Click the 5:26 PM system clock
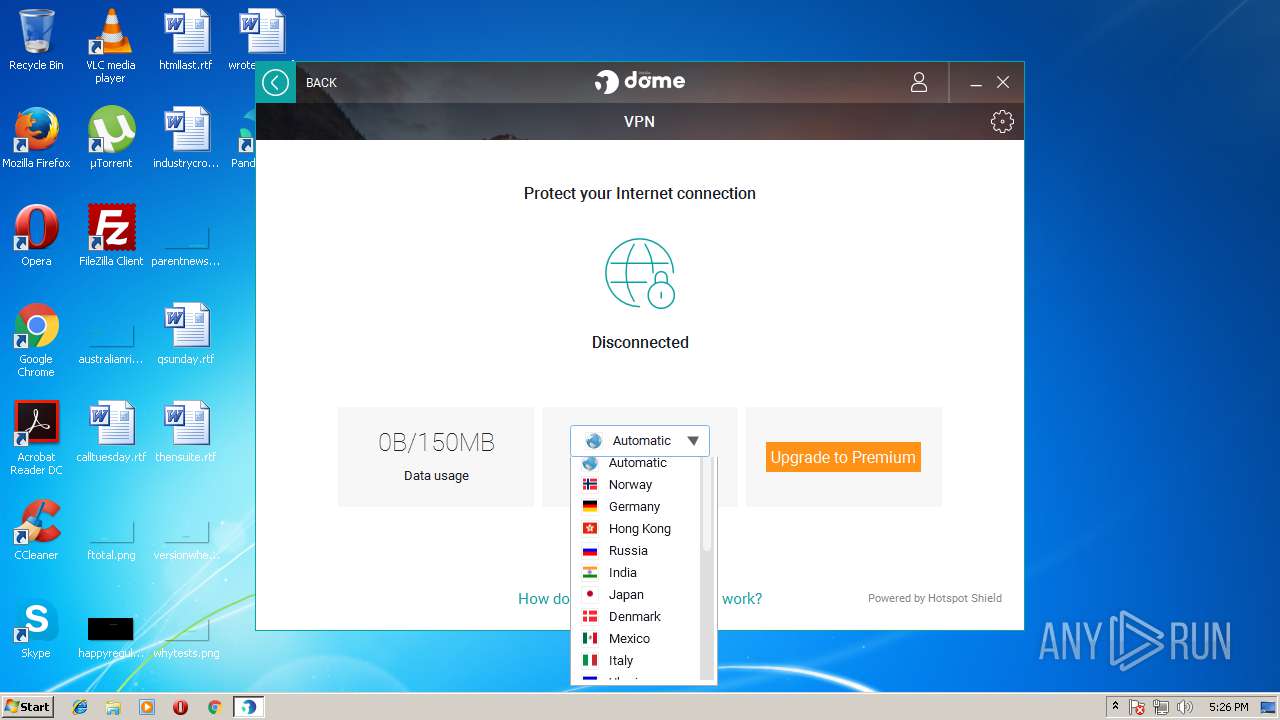This screenshot has width=1280, height=720. (1228, 707)
